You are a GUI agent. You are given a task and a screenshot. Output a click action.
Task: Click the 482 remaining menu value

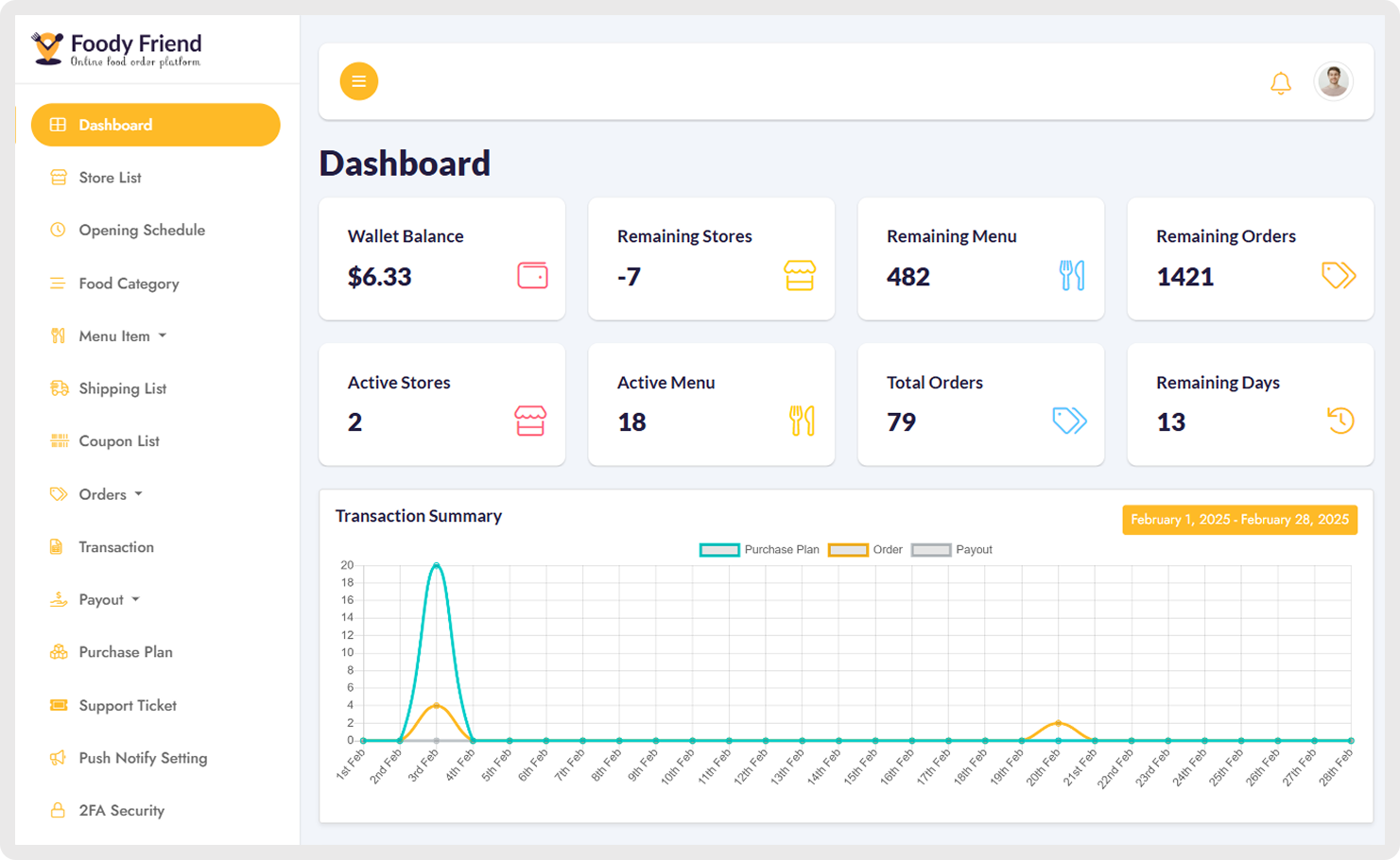(x=908, y=277)
